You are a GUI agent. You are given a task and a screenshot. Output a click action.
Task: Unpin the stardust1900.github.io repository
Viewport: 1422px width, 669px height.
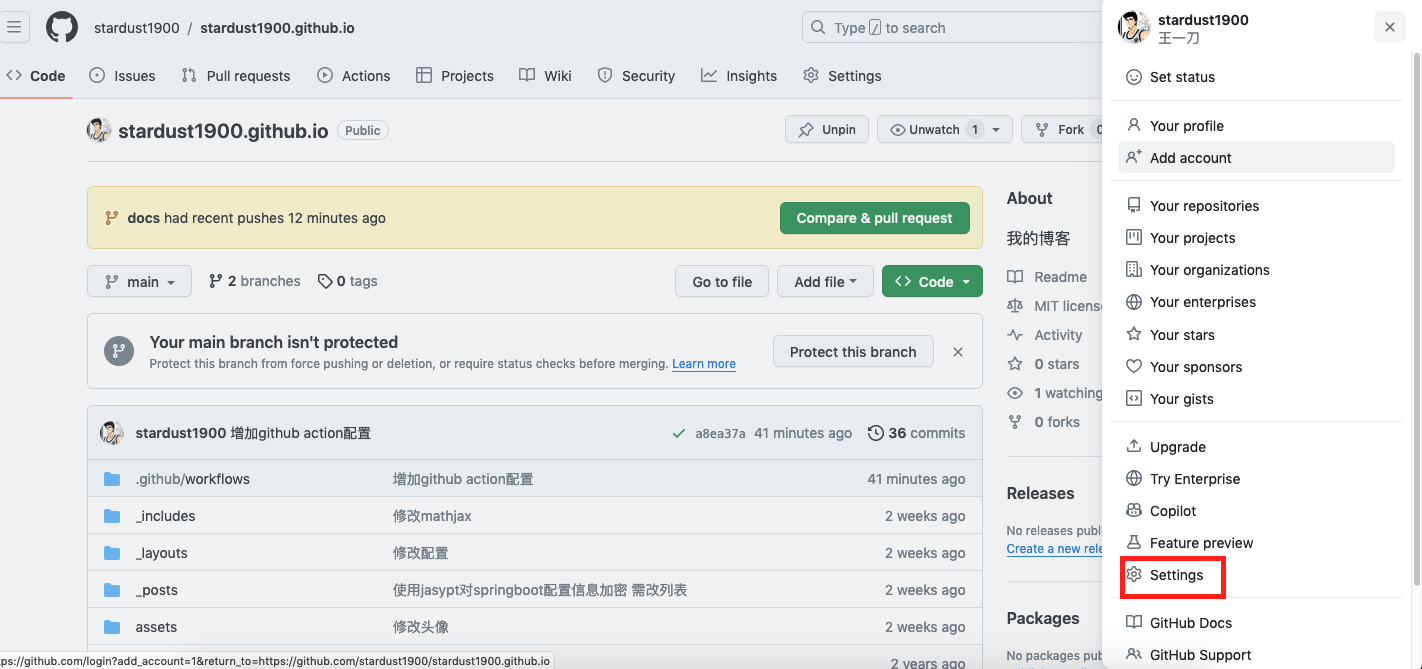(x=827, y=129)
